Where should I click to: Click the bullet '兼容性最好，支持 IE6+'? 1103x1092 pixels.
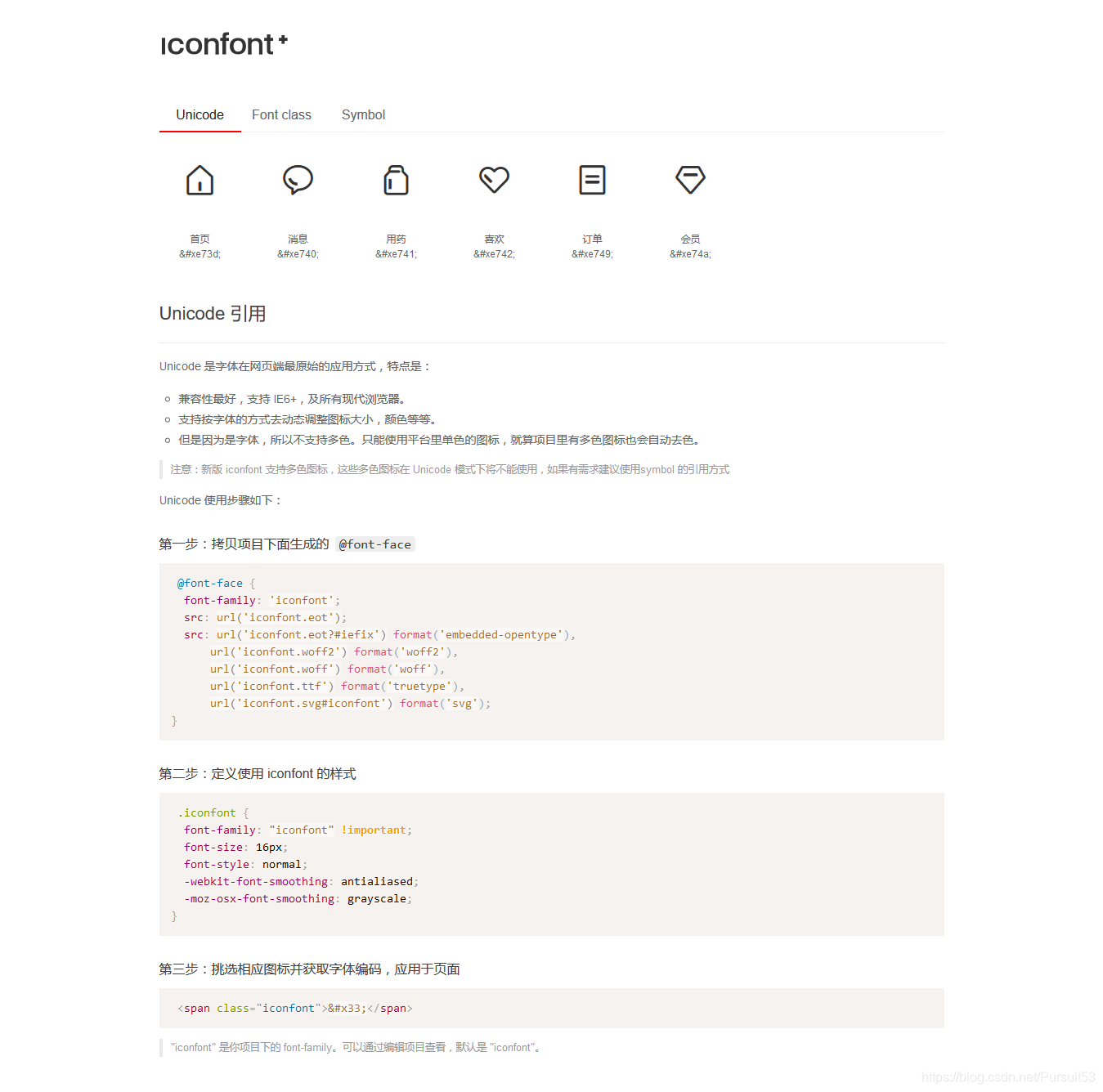pyautogui.click(x=292, y=399)
